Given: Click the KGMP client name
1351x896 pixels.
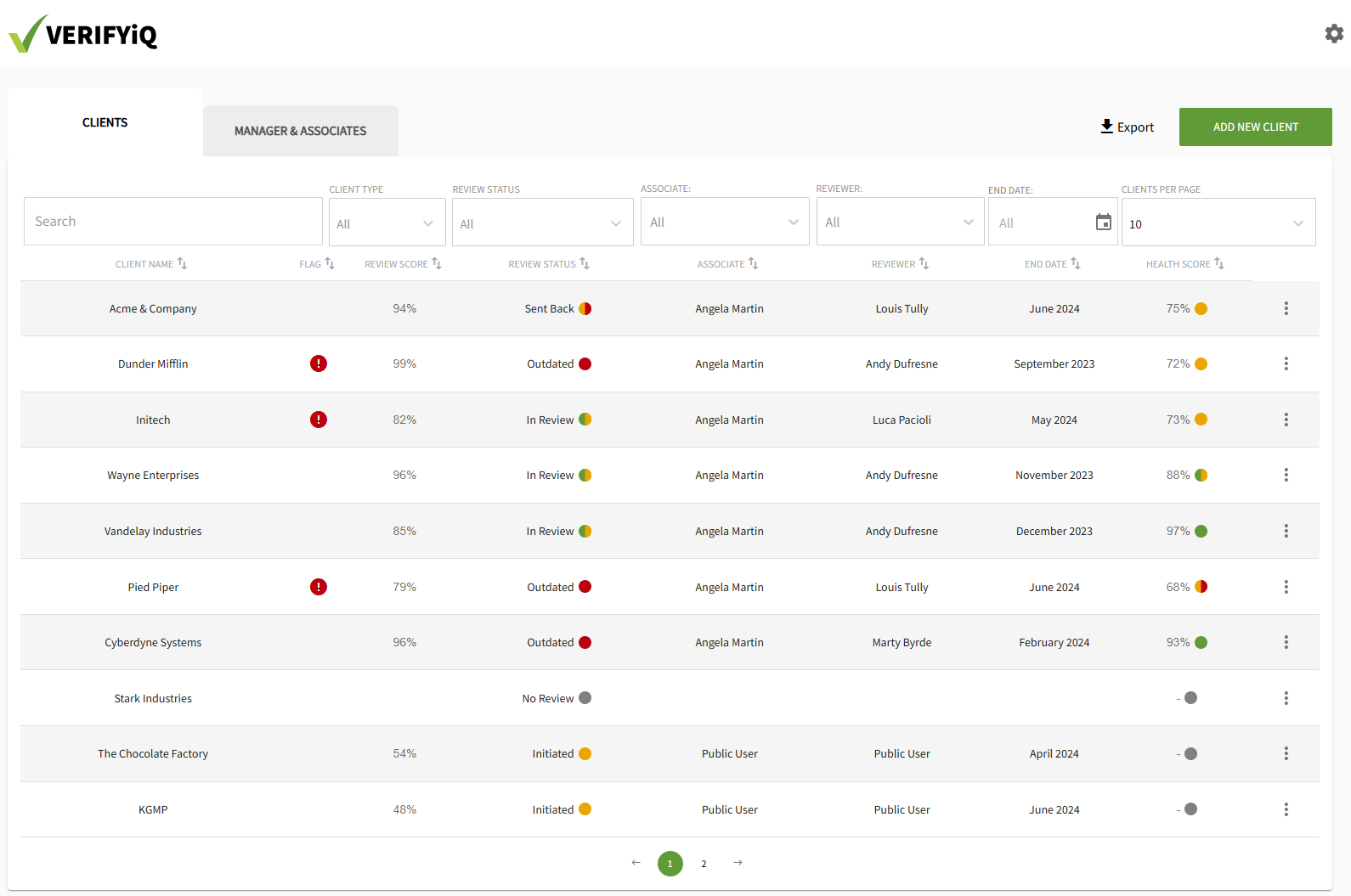Looking at the screenshot, I should pos(153,809).
